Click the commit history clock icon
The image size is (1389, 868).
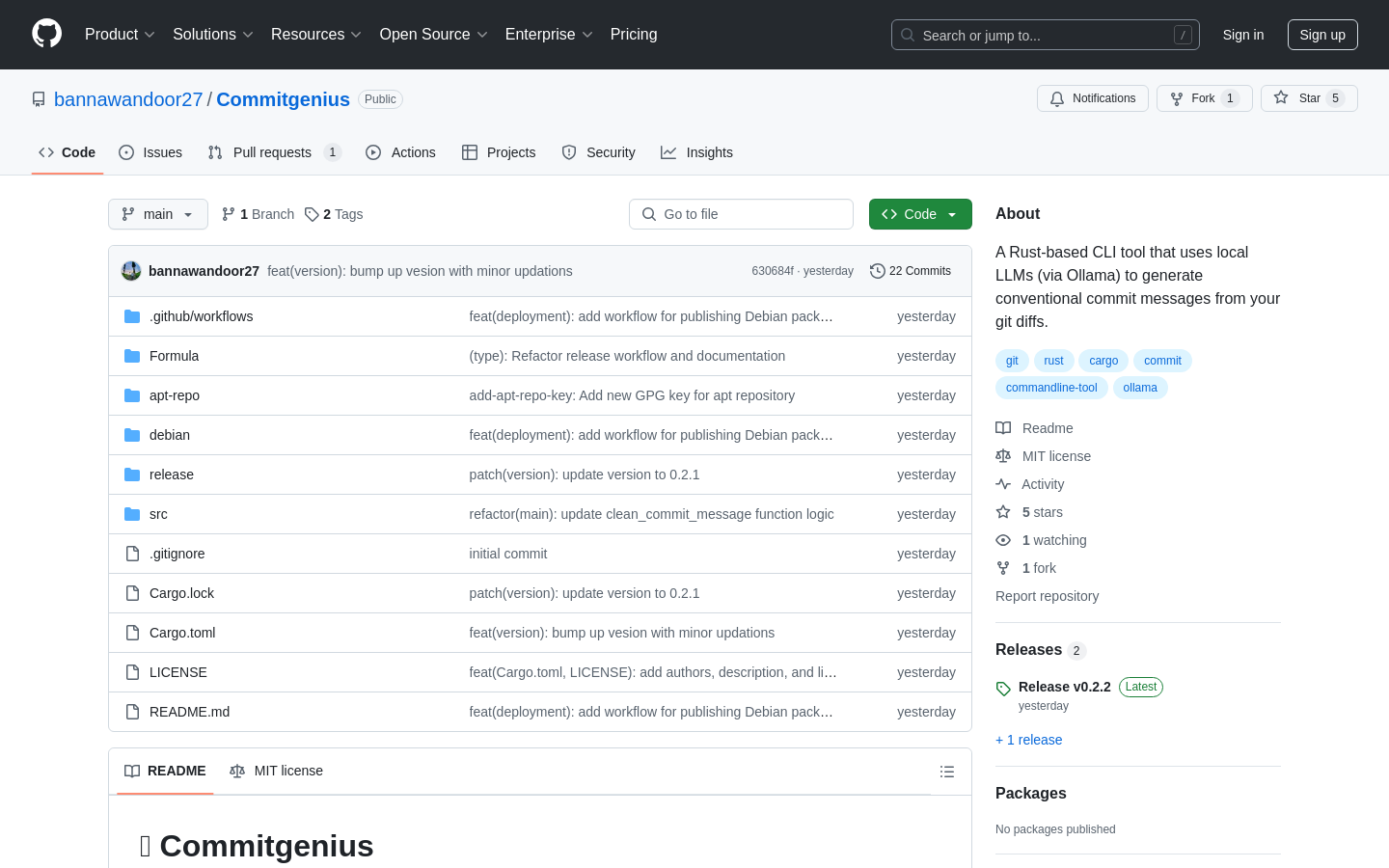pyautogui.click(x=877, y=271)
